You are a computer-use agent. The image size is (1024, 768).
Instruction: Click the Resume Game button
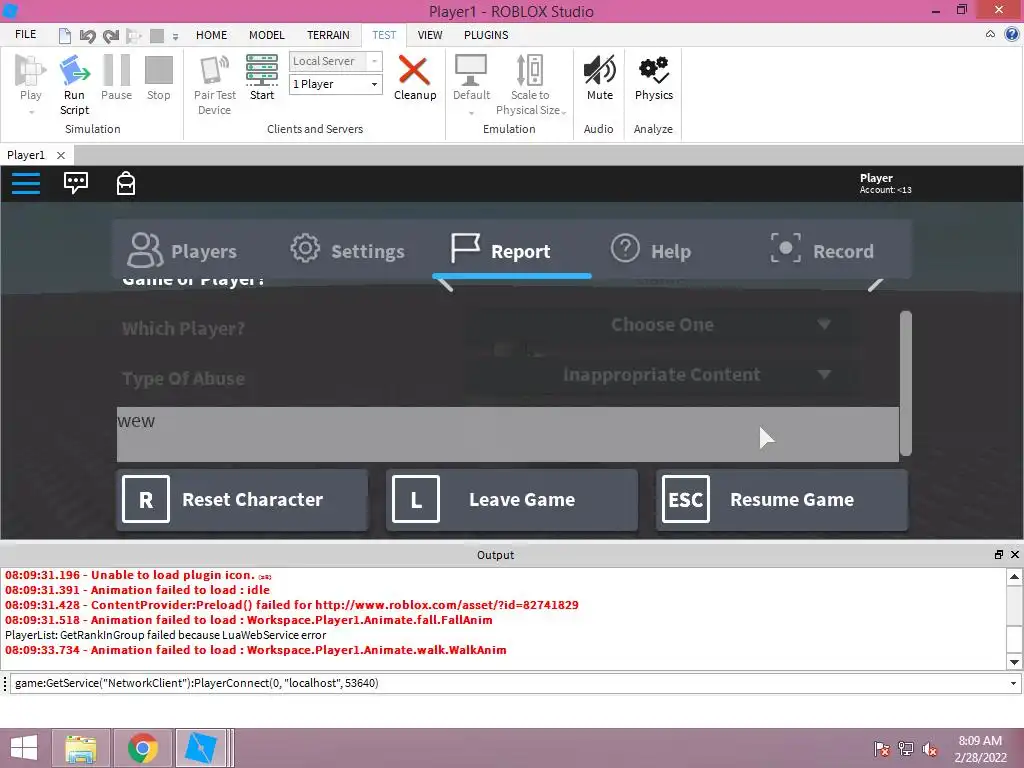(x=782, y=500)
